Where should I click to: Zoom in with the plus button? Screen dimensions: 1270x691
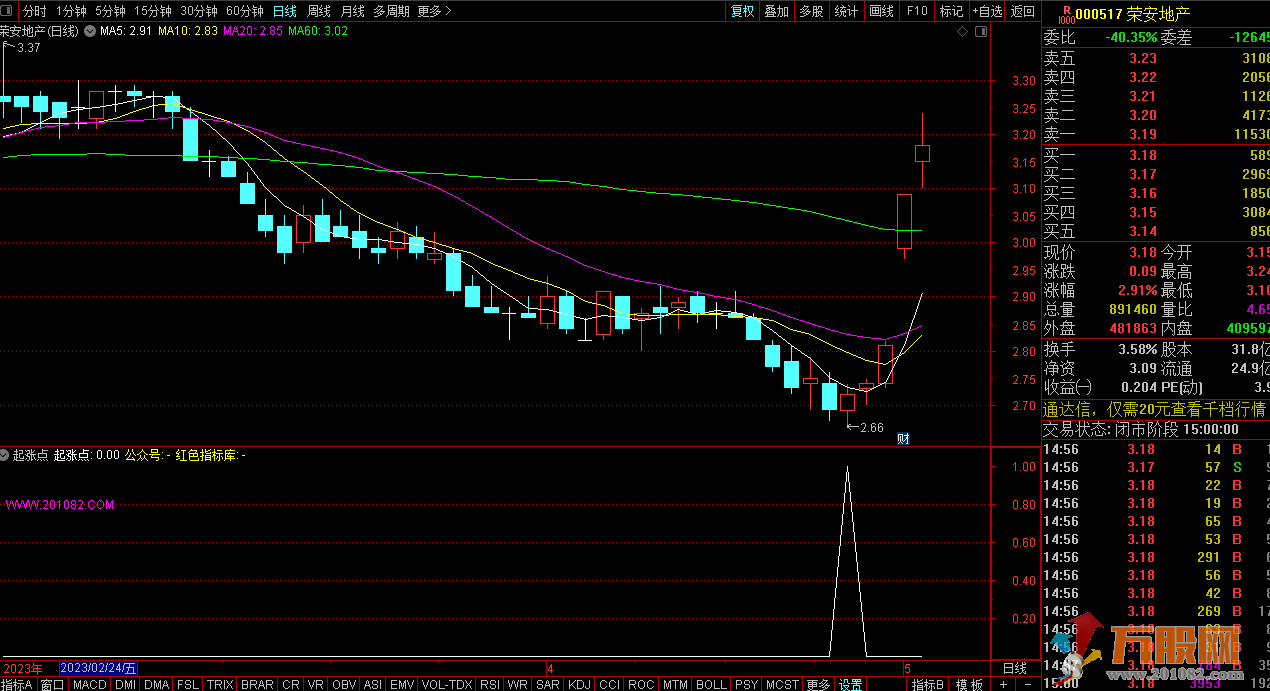(x=1003, y=684)
